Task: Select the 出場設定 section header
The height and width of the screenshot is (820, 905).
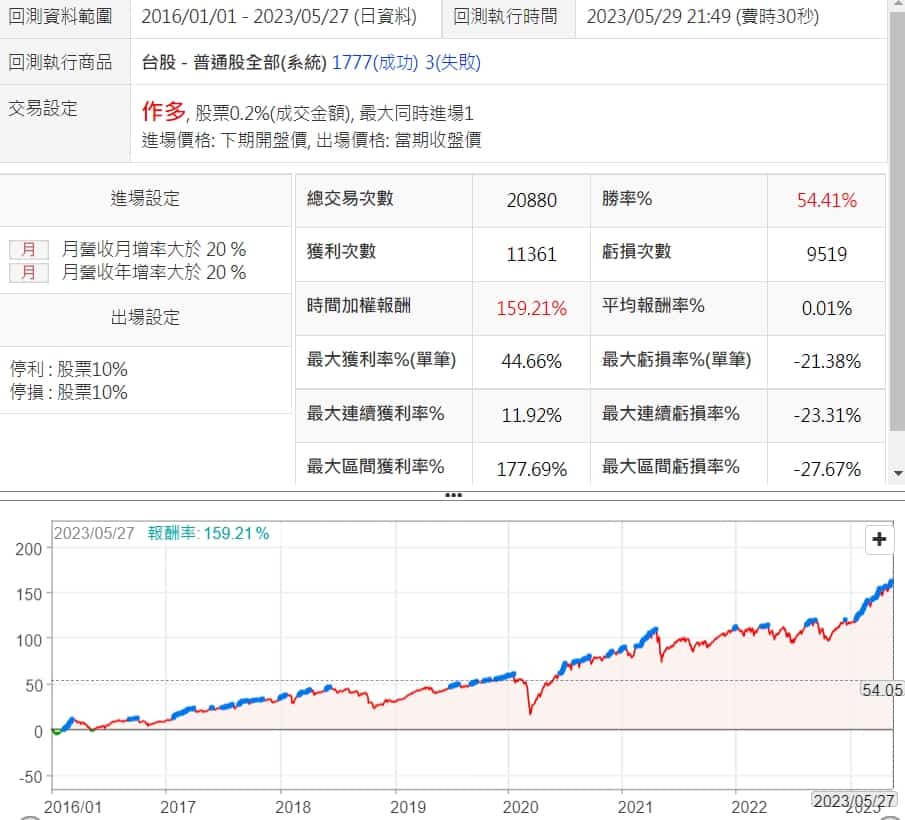Action: click(145, 318)
